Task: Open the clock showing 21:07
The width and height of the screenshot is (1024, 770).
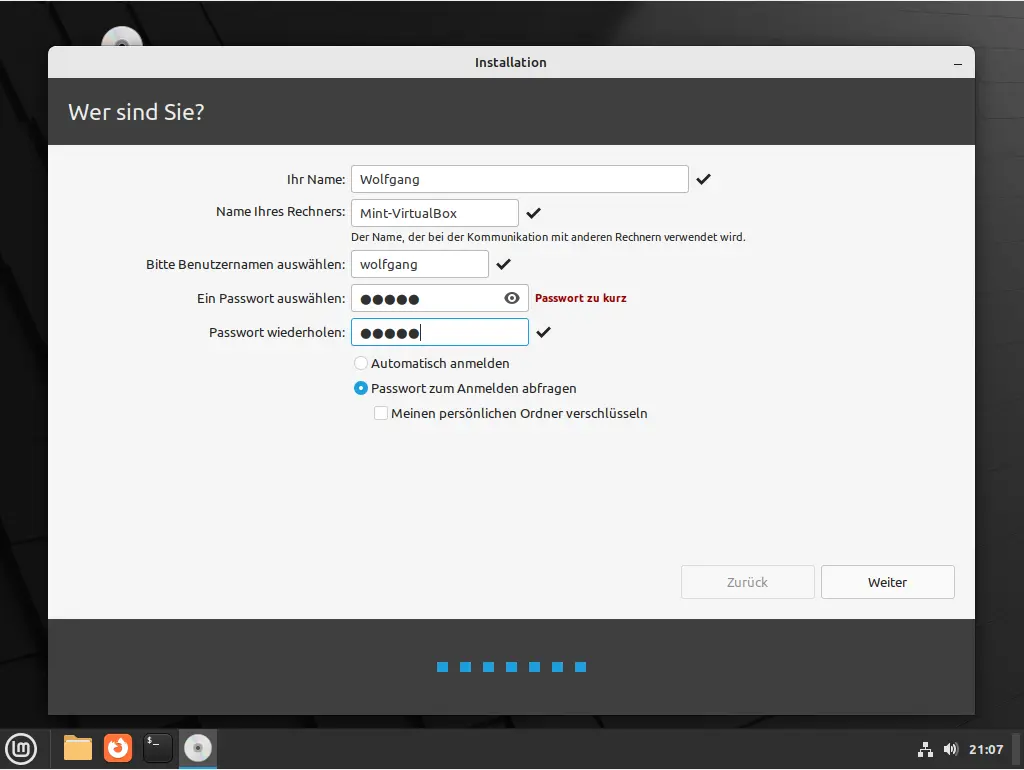Action: [986, 749]
